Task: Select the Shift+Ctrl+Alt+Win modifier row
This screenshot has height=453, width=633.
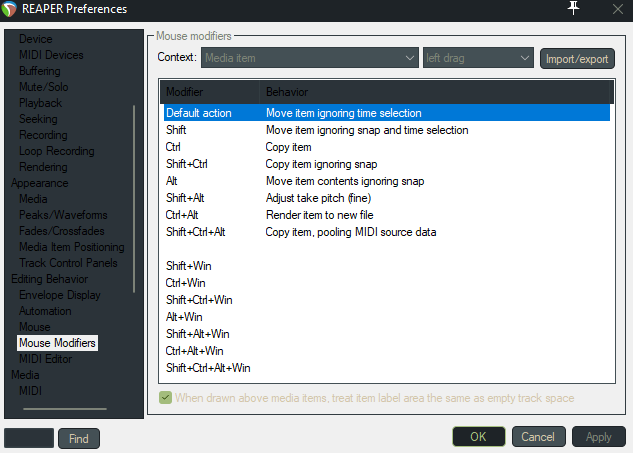Action: tap(387, 367)
